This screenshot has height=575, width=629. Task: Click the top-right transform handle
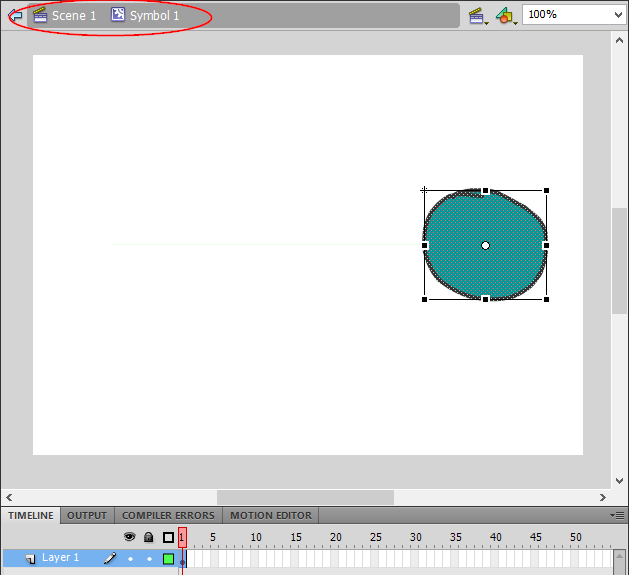546,191
